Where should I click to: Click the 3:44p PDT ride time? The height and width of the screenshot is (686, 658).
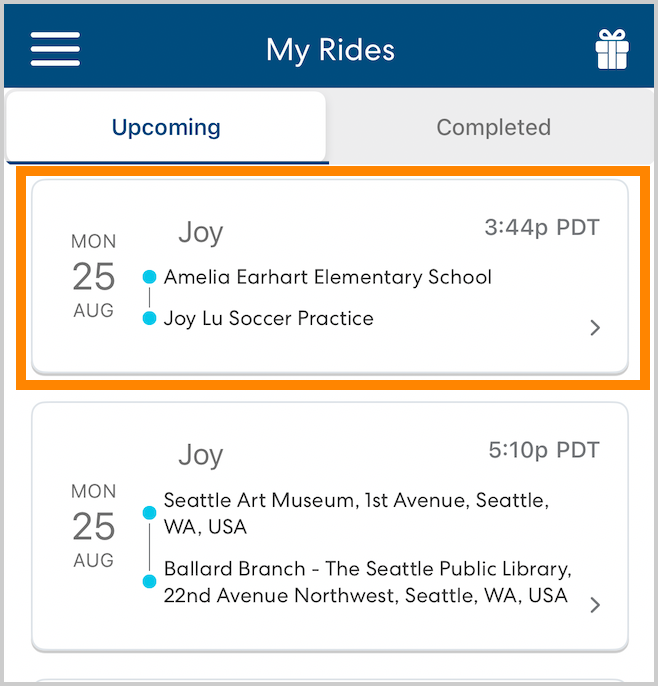click(x=542, y=228)
